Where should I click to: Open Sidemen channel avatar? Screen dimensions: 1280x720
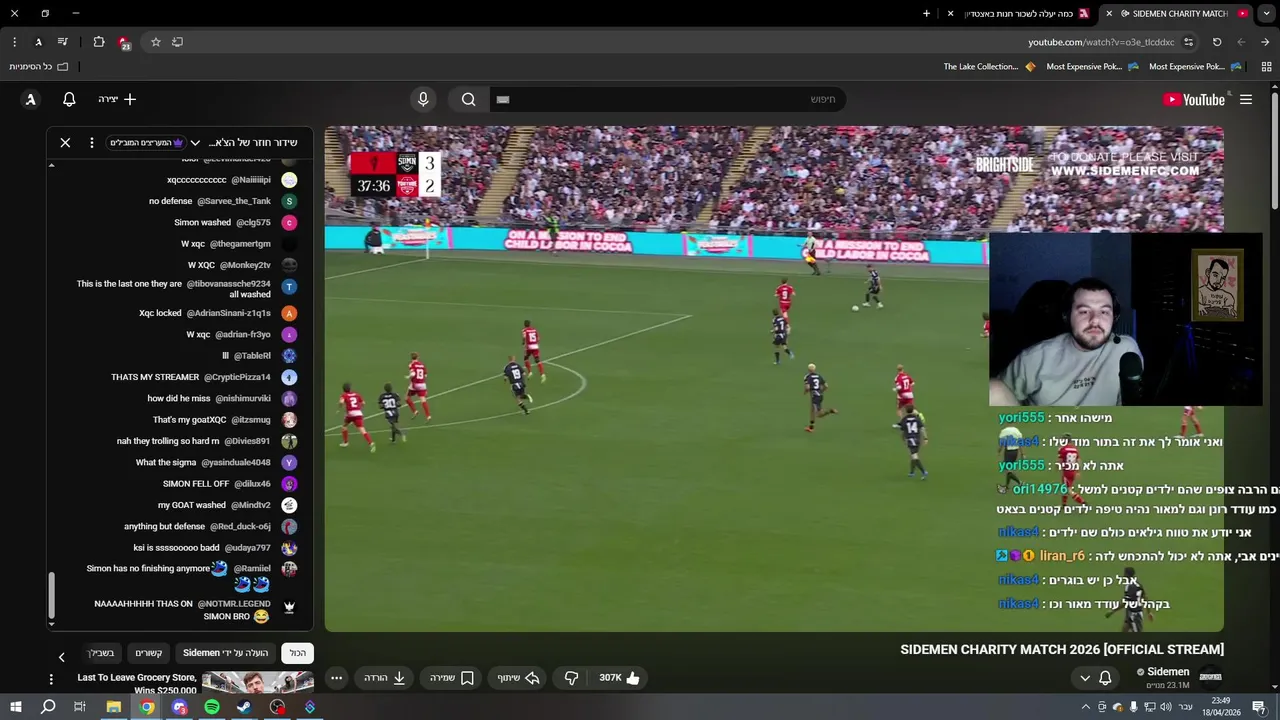tap(1211, 677)
